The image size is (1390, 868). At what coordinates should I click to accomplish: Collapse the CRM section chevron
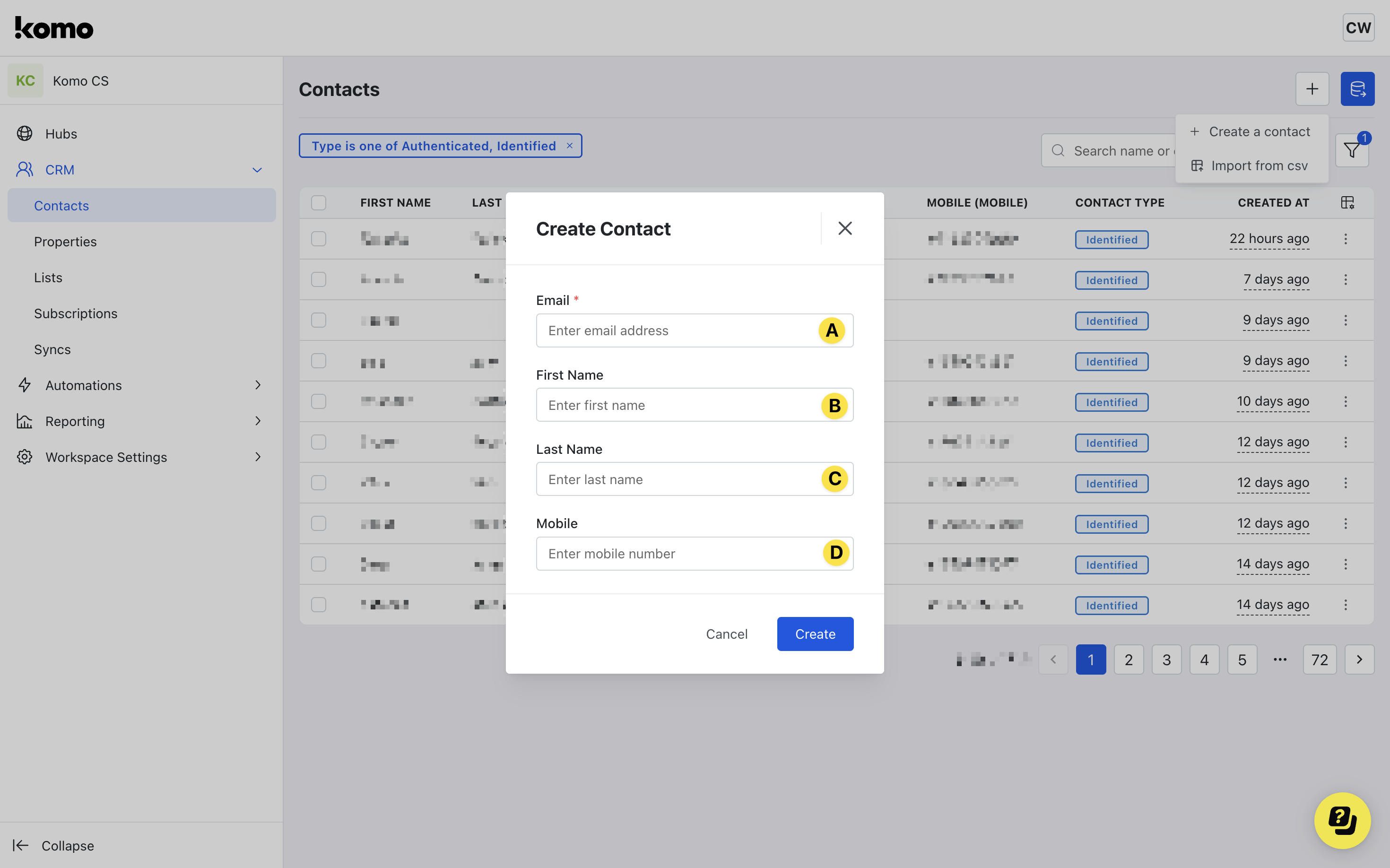pos(257,170)
